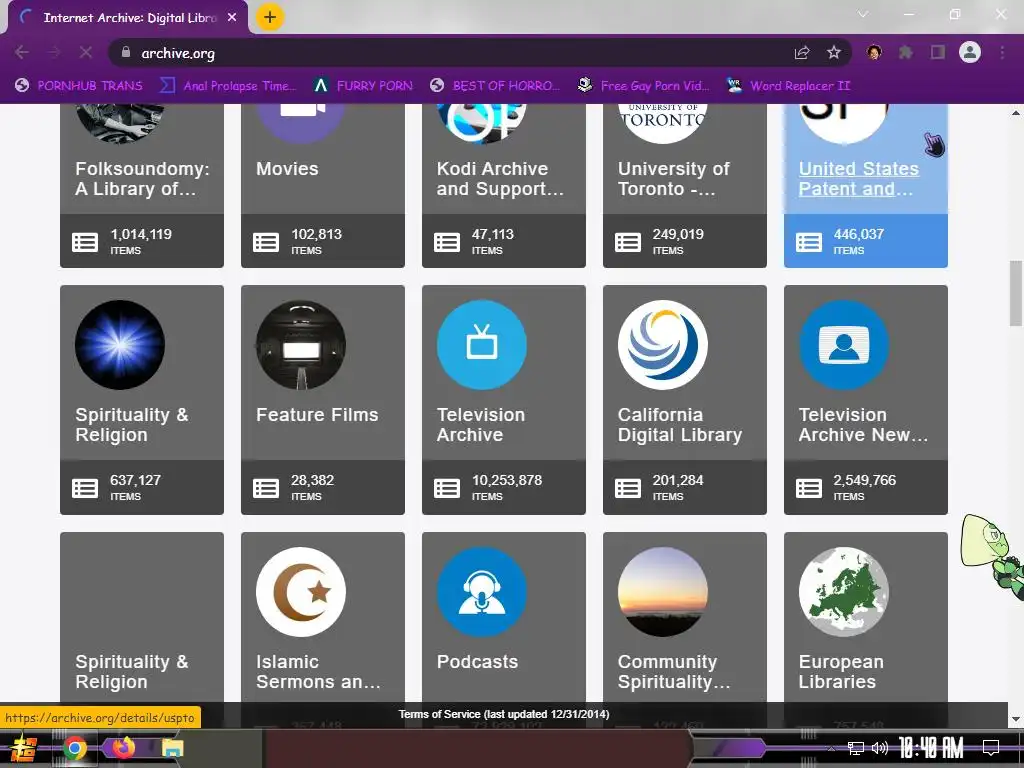Screen dimensions: 1024x768
Task: Open the Podcasts collection title
Action: [477, 662]
